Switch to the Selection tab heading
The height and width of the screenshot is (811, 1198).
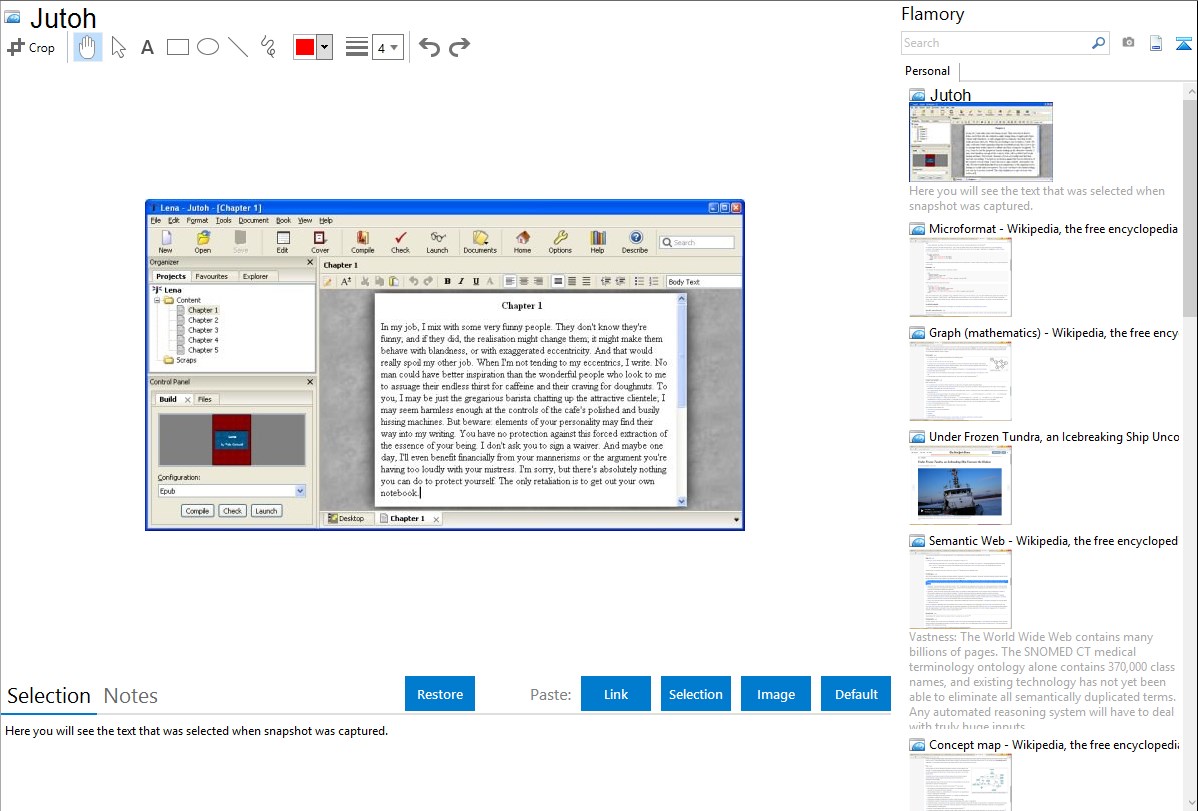49,696
